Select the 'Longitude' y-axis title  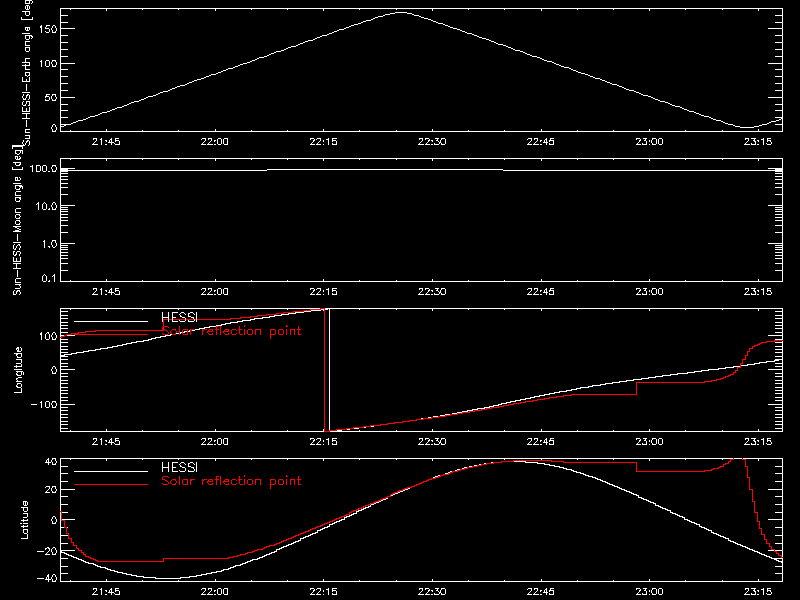tap(18, 370)
